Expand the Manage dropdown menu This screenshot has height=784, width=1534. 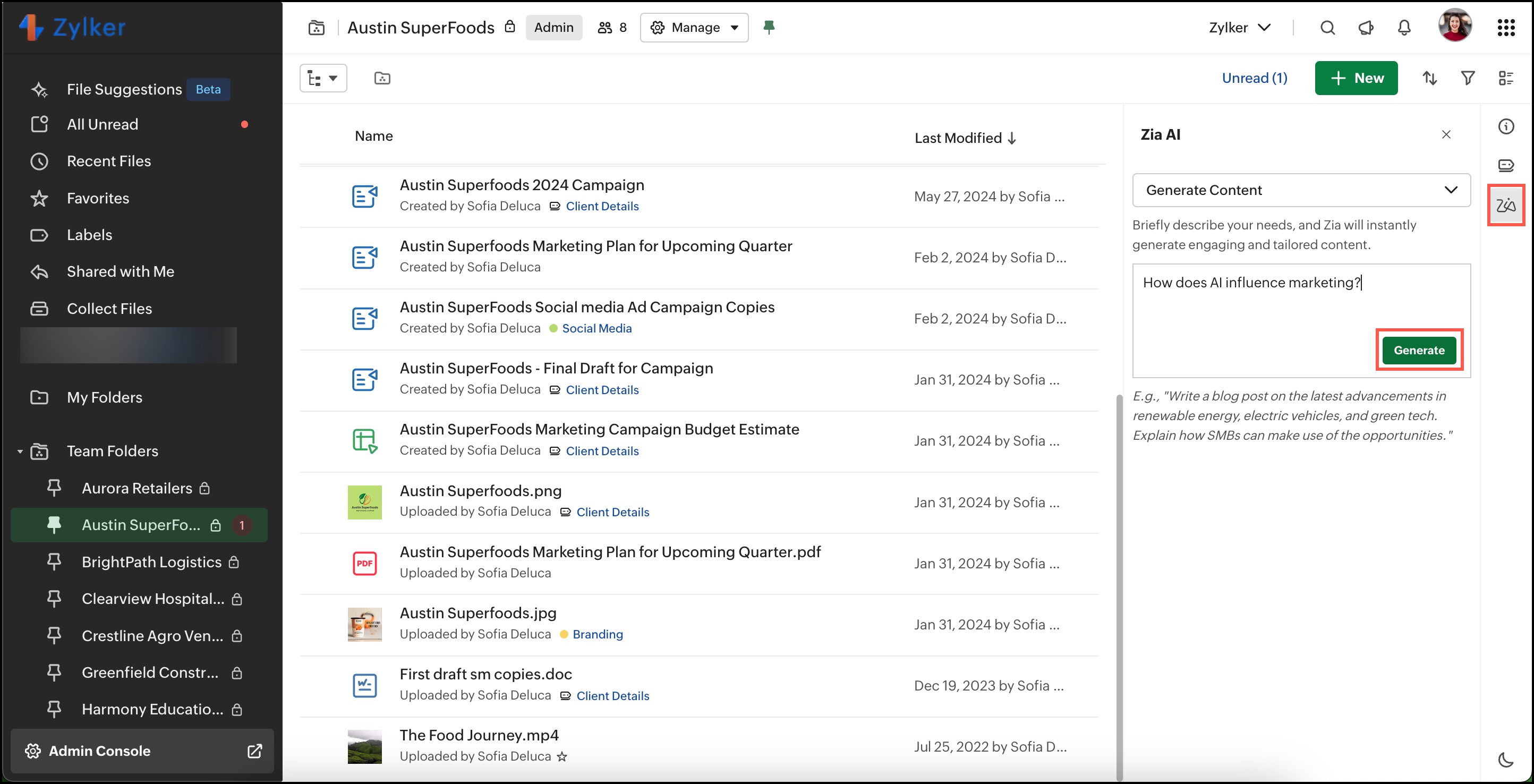694,28
